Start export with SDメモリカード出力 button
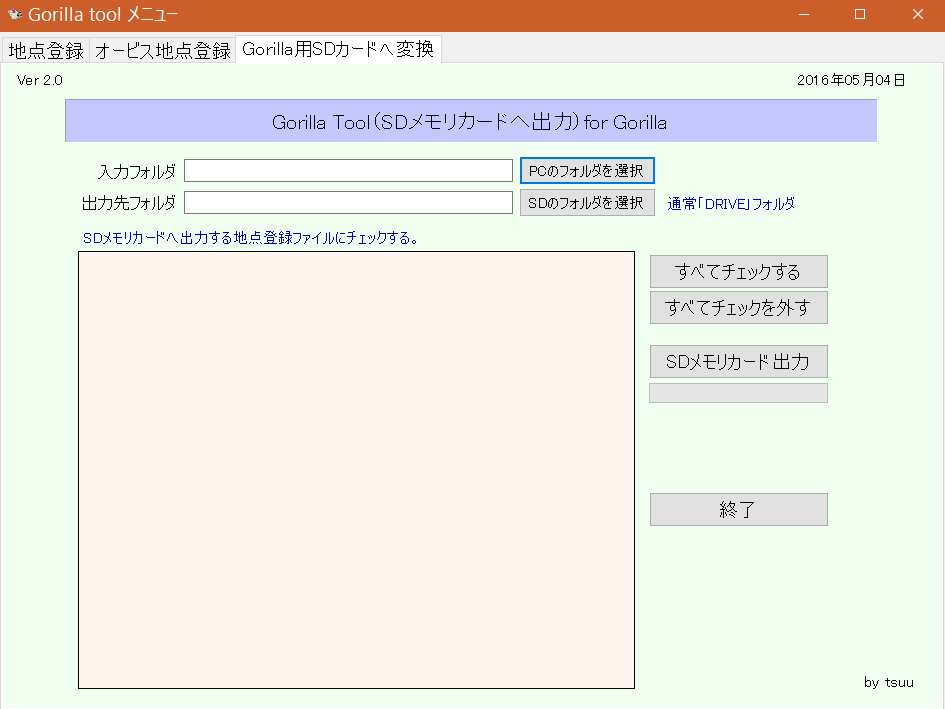Screen dimensions: 945x709 pyautogui.click(x=738, y=362)
